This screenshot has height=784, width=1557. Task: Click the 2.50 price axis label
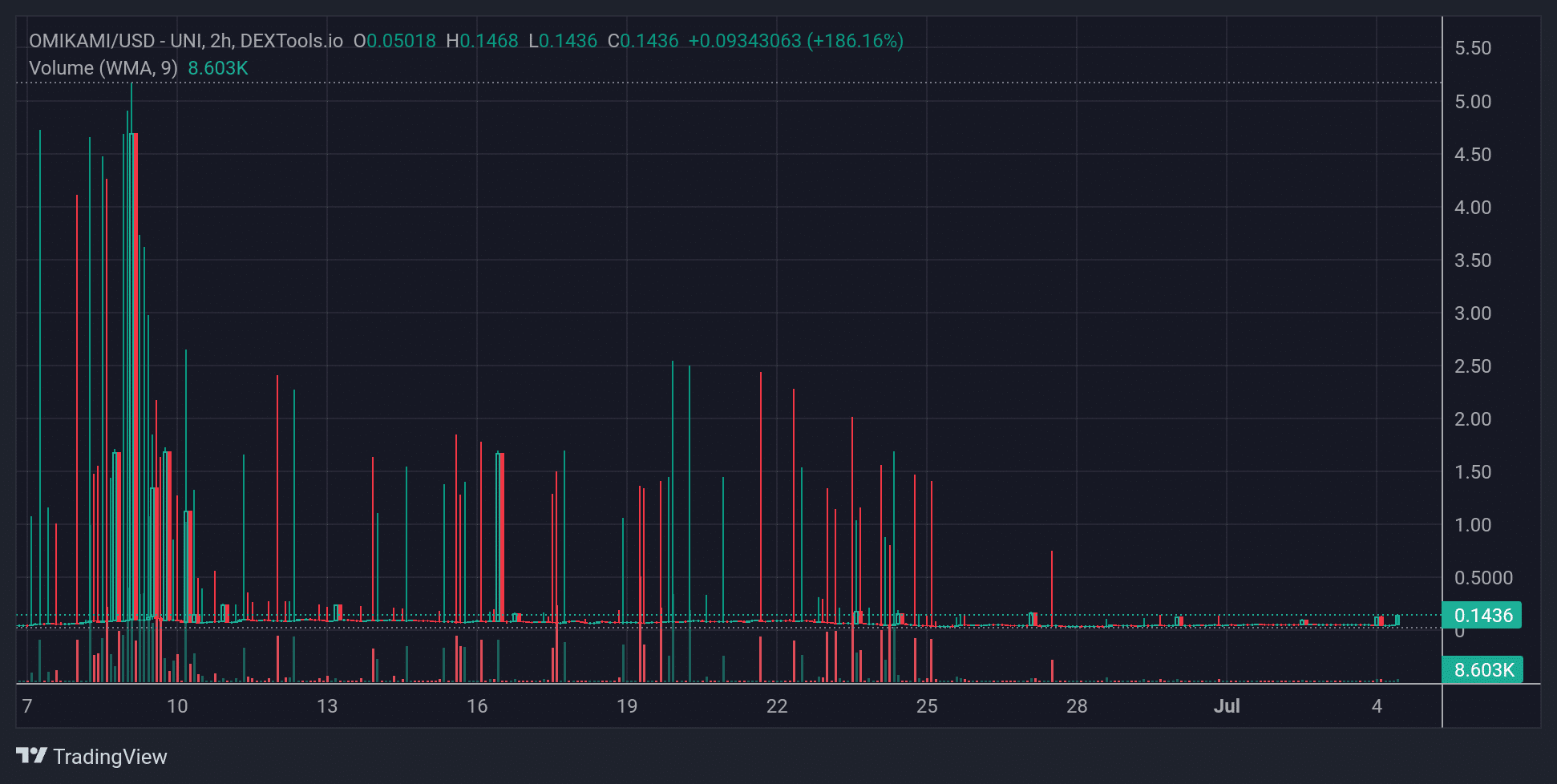click(1473, 366)
